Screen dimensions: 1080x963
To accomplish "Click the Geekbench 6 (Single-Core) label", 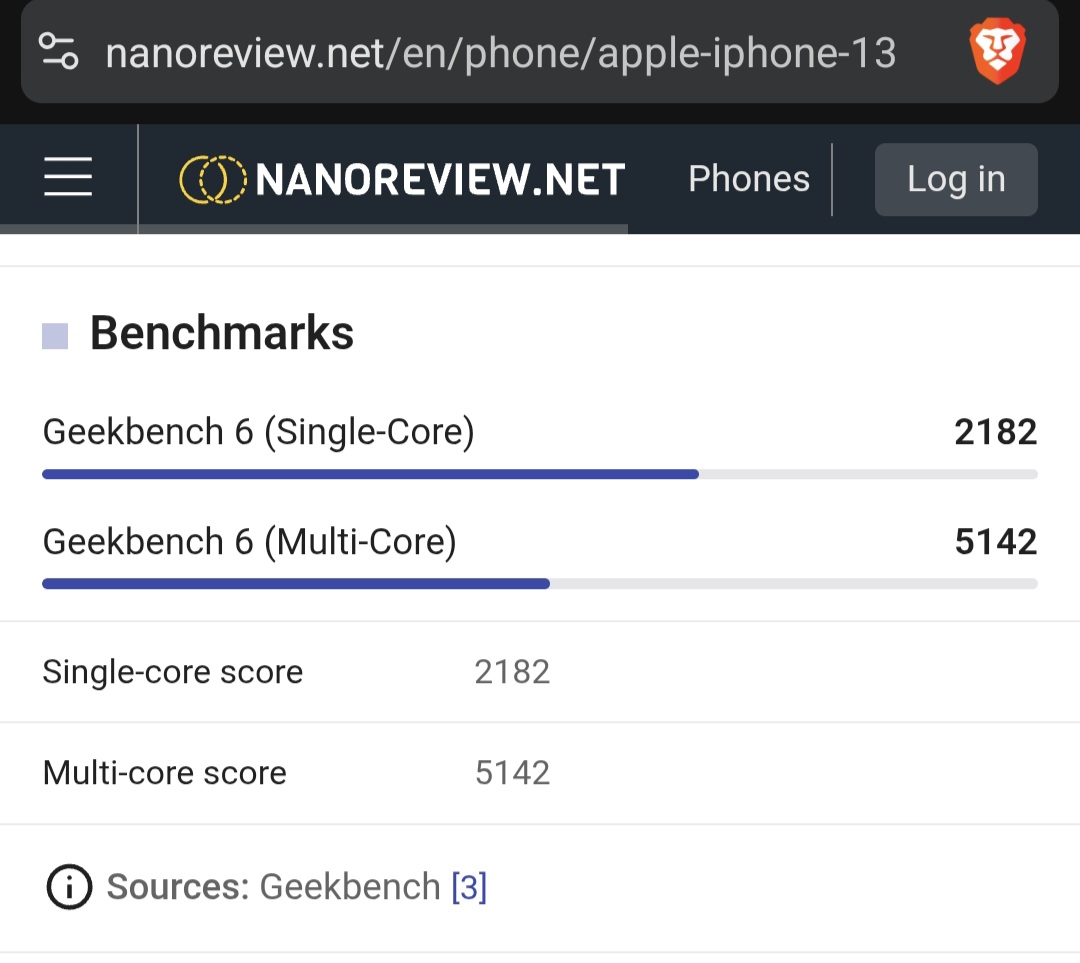I will (x=258, y=432).
